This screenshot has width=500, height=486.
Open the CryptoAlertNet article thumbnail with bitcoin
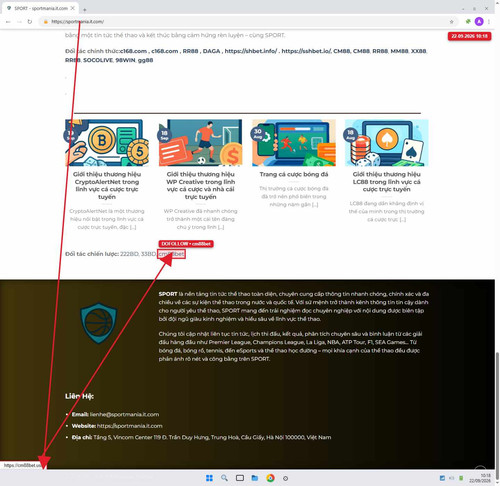pyautogui.click(x=107, y=143)
